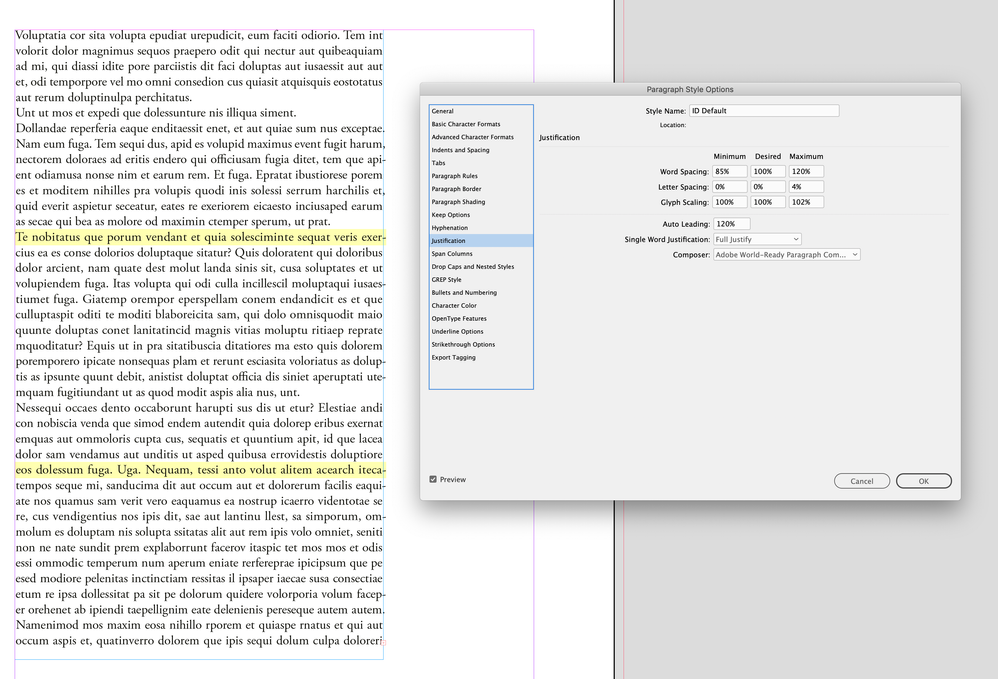Open the OpenType Features panel
This screenshot has width=998, height=679.
(x=457, y=318)
